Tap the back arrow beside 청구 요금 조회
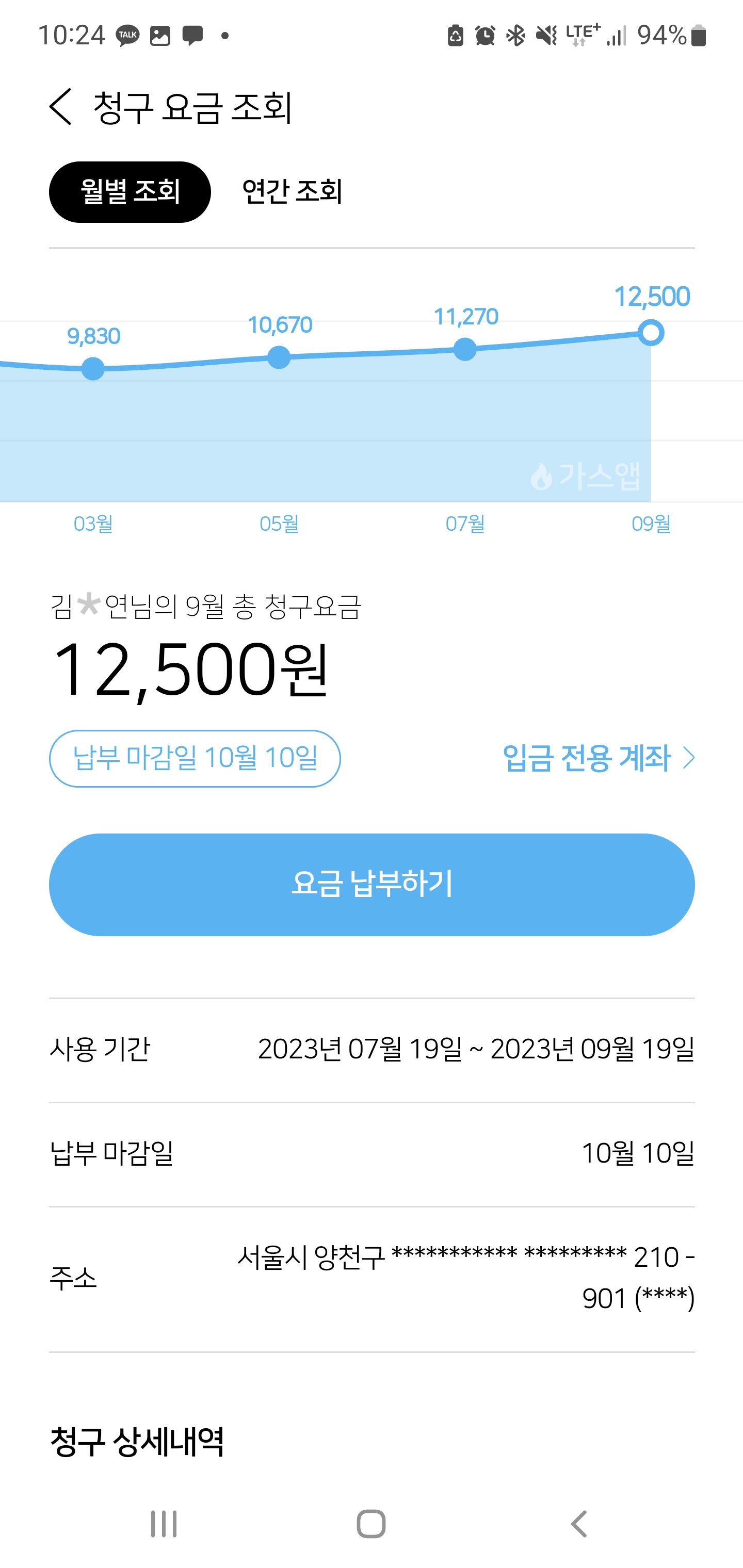The image size is (743, 1568). tap(61, 107)
